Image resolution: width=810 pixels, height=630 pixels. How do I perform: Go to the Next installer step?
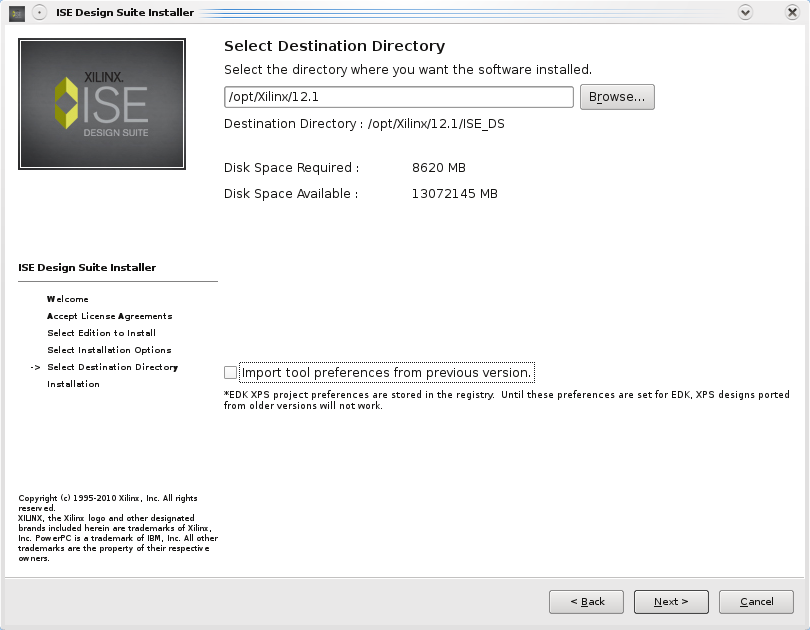(671, 602)
